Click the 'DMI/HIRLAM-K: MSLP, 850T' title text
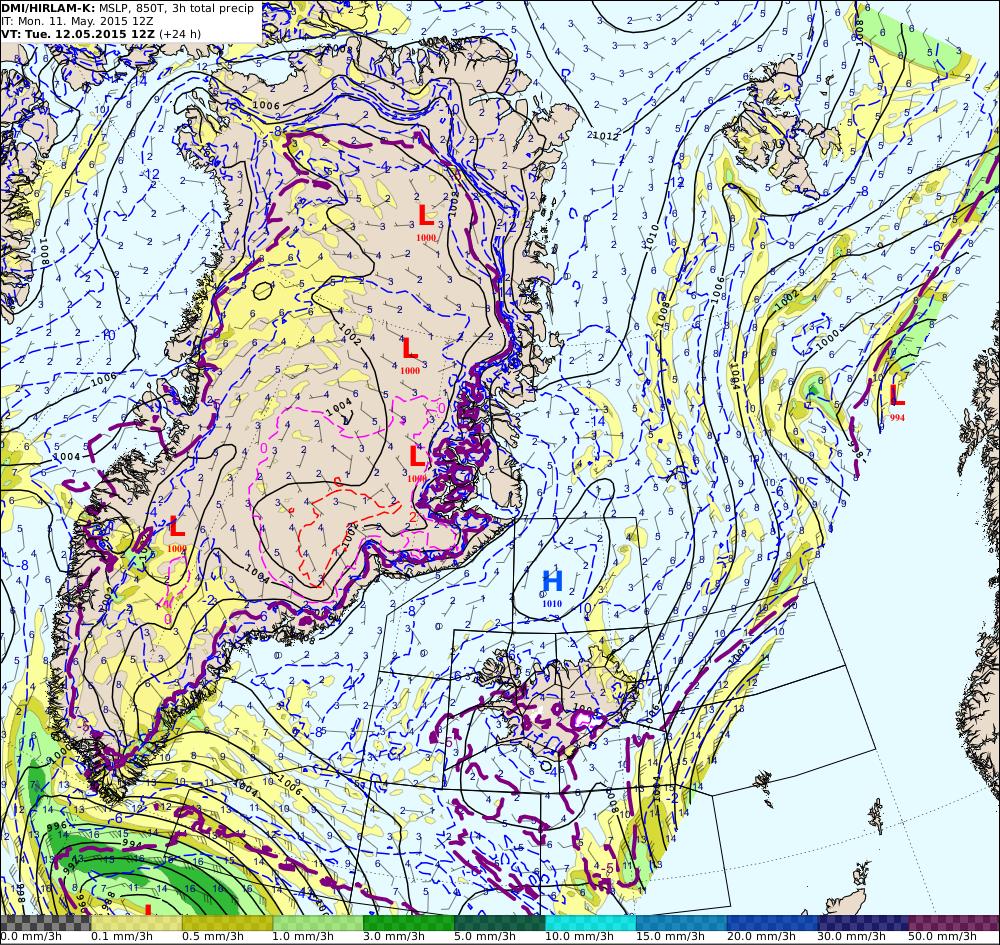 point(85,8)
